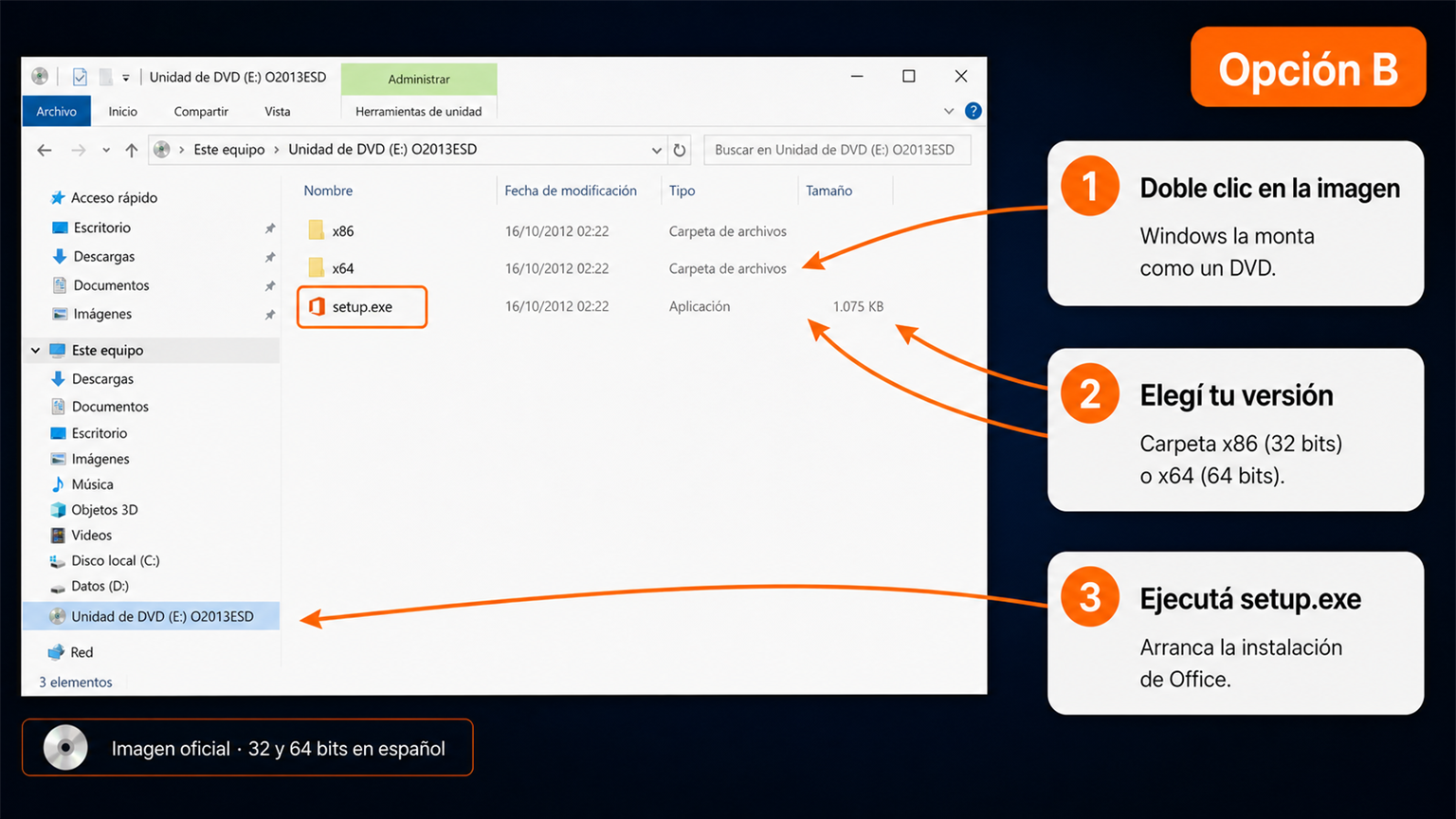Screen dimensions: 1456x819
Task: Go up one folder level arrow
Action: pyautogui.click(x=132, y=150)
